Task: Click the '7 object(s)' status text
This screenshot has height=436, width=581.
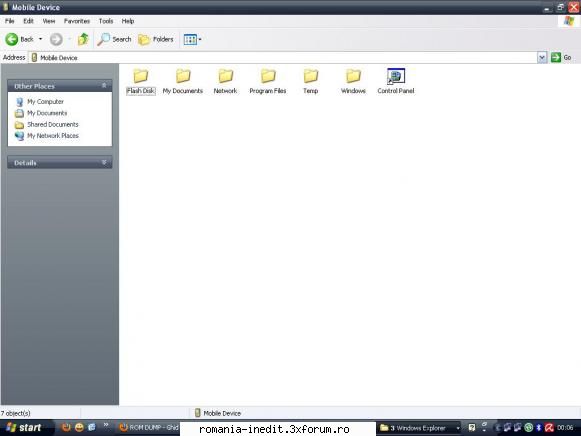Action: pos(16,413)
